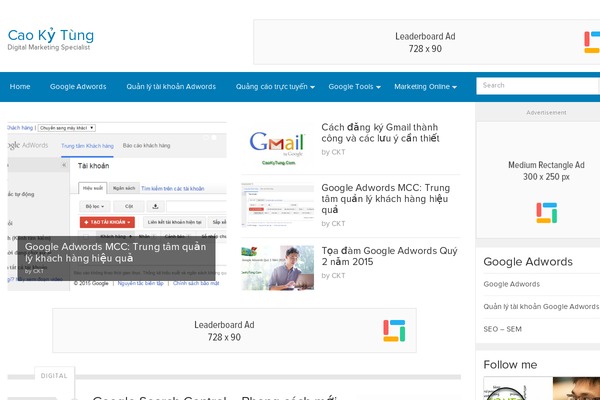Open the featured Adwords MCC slider image
600x400 pixels.
(117, 207)
